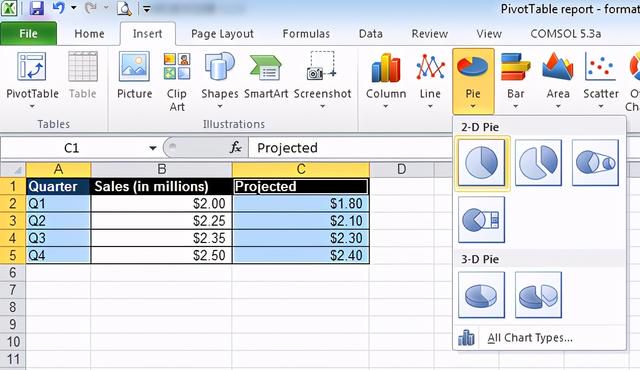Switch to the Page Layout tab

pyautogui.click(x=222, y=33)
